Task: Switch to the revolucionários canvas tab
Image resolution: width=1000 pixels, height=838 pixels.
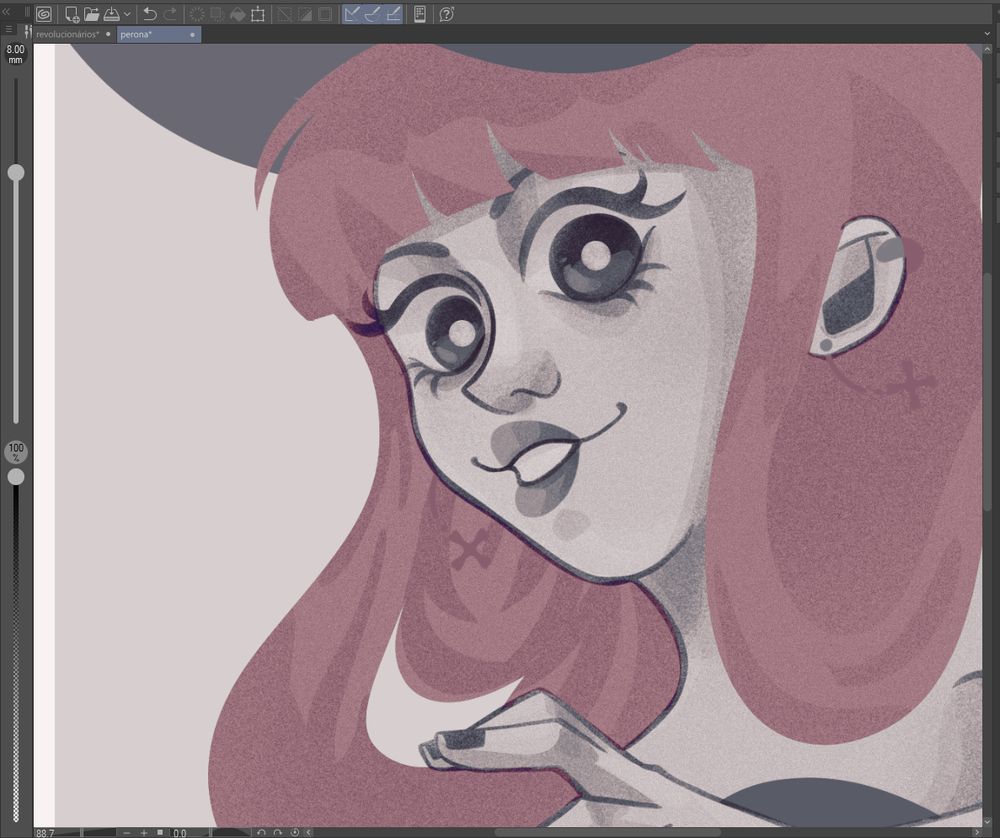Action: click(x=67, y=33)
